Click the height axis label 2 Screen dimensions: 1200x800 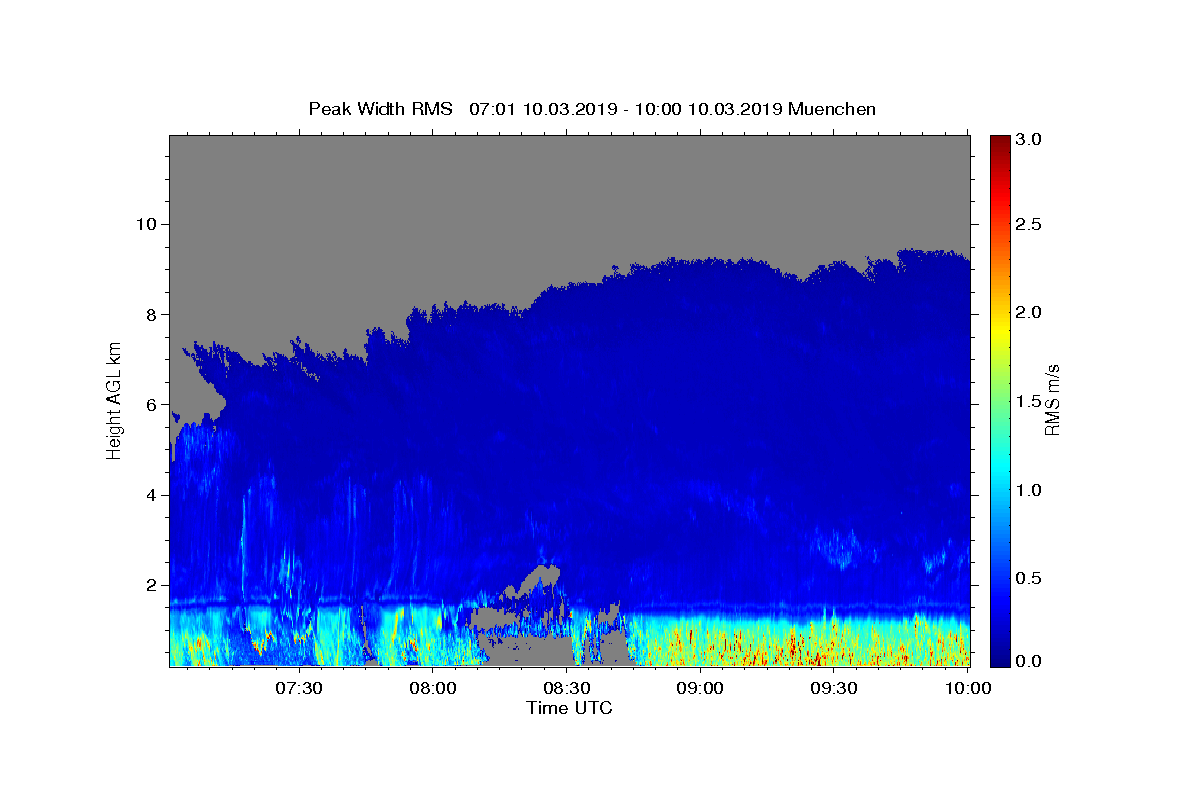tap(152, 585)
